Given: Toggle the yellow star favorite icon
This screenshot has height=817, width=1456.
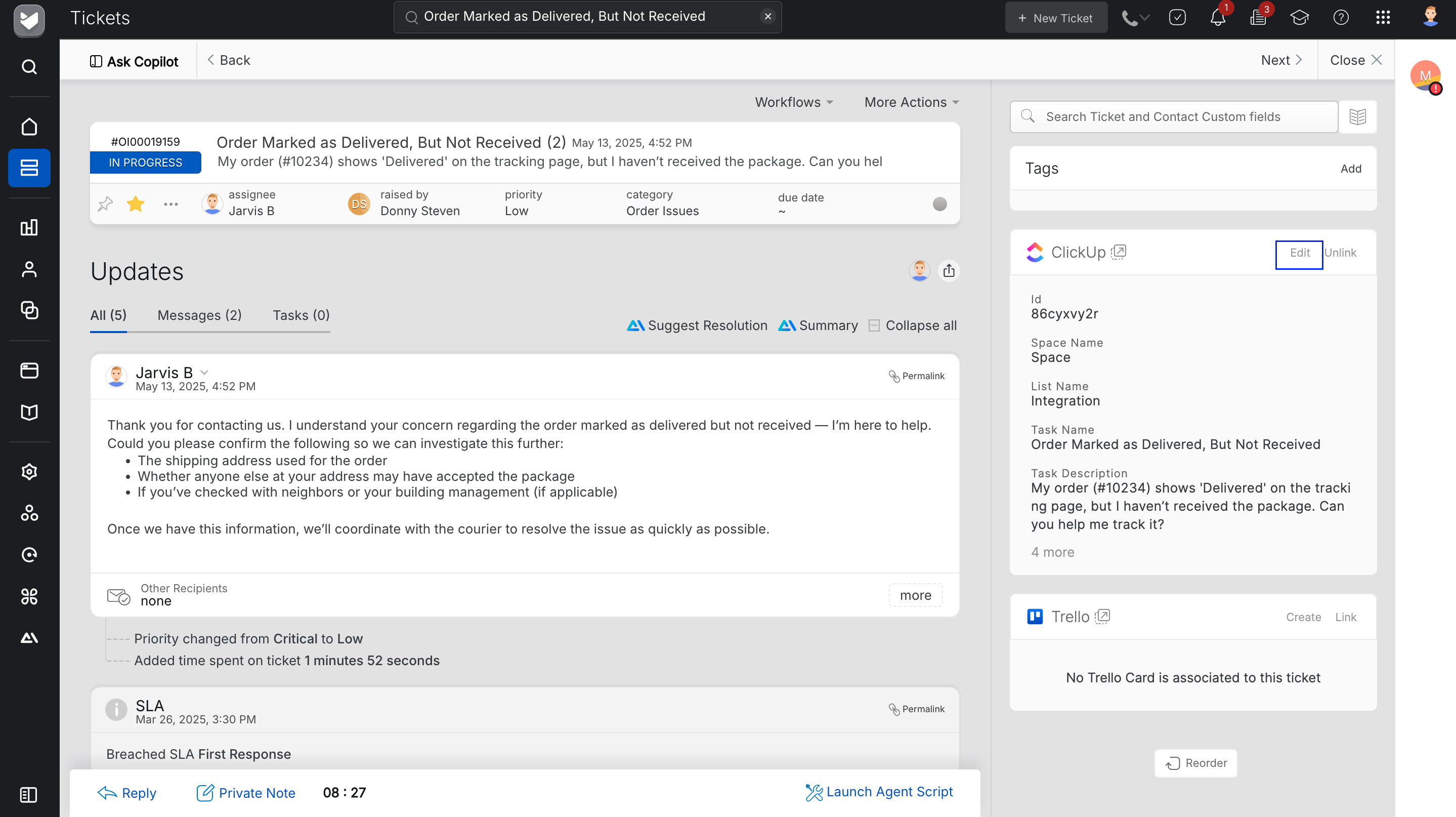Looking at the screenshot, I should pyautogui.click(x=136, y=203).
